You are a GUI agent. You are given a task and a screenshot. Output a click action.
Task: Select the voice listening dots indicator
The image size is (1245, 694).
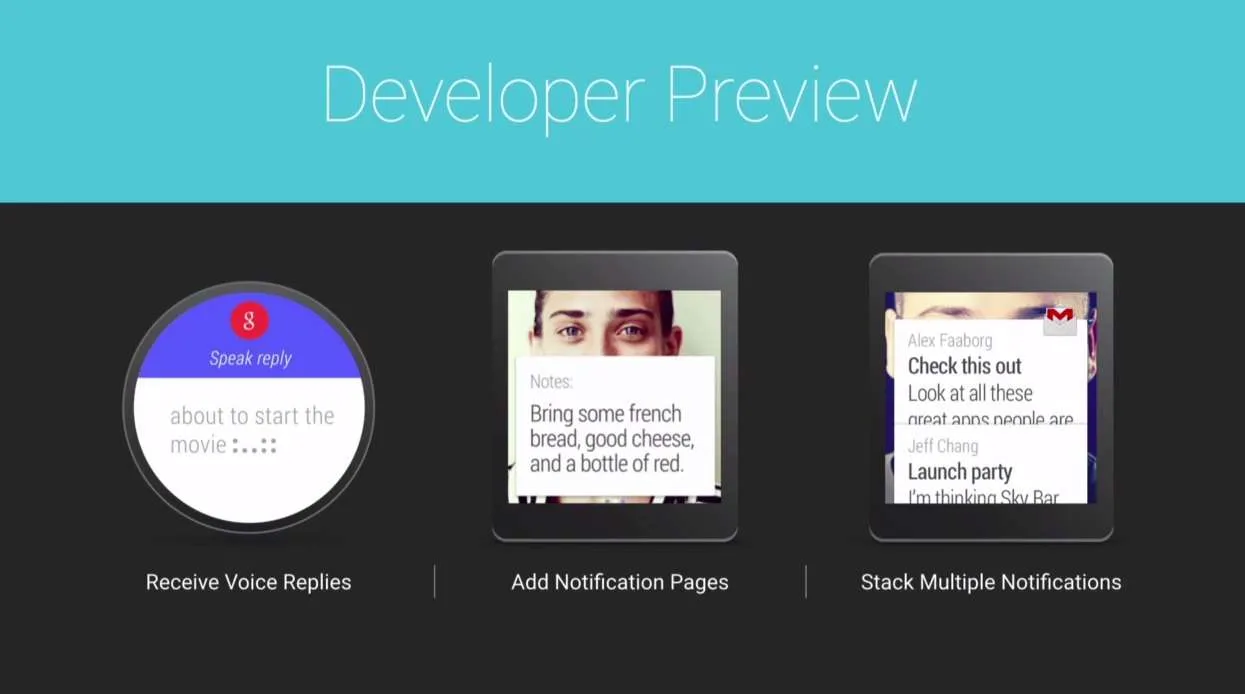point(254,445)
